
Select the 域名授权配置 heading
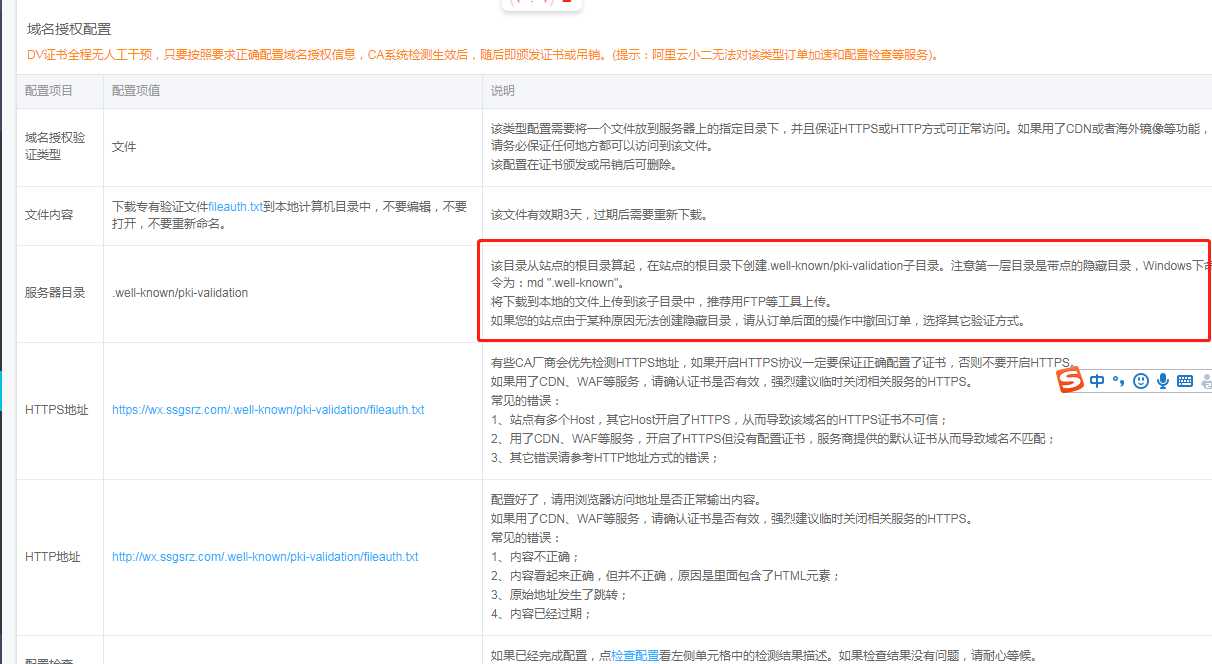coord(69,30)
